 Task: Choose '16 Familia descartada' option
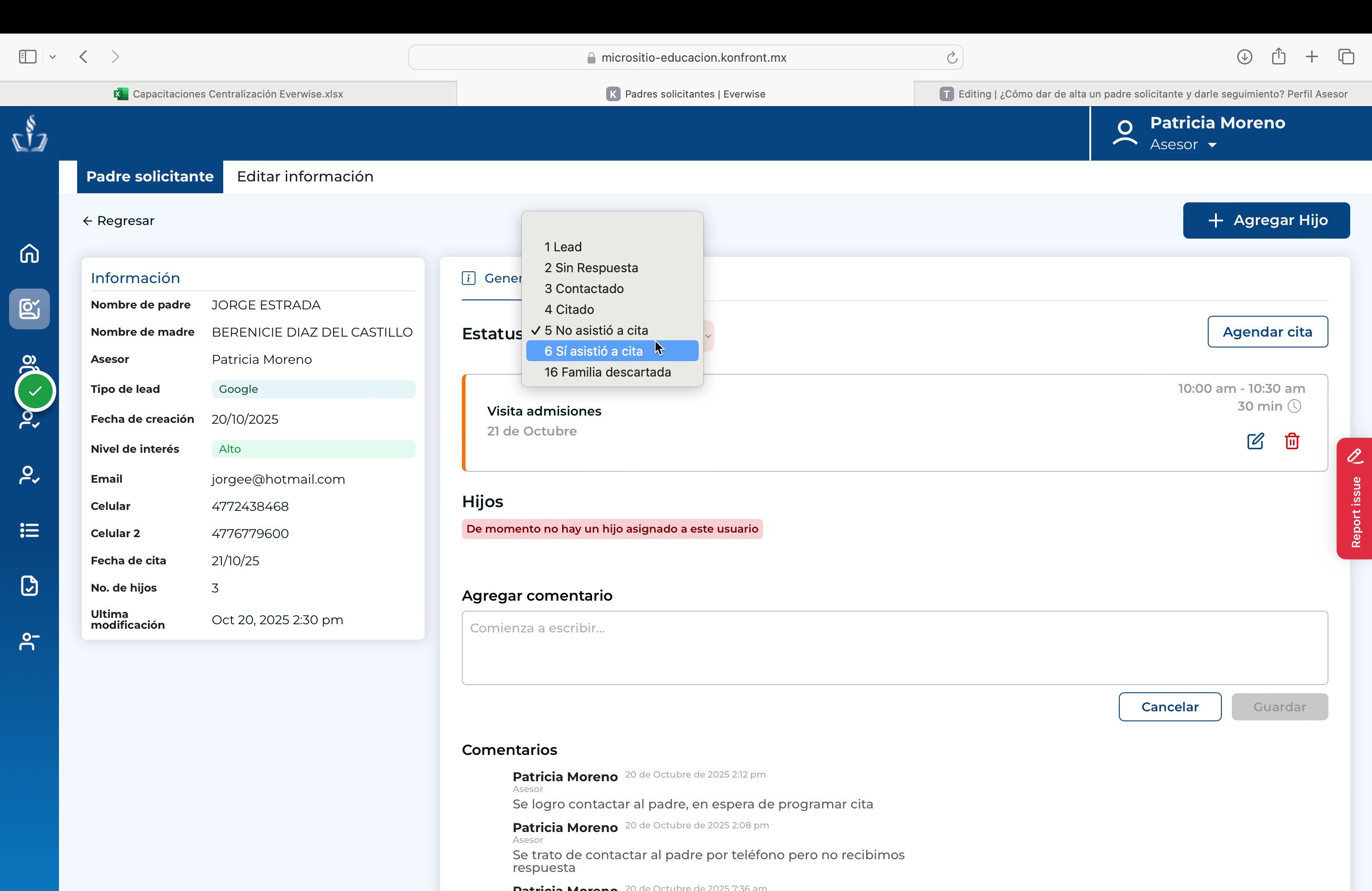pos(612,372)
